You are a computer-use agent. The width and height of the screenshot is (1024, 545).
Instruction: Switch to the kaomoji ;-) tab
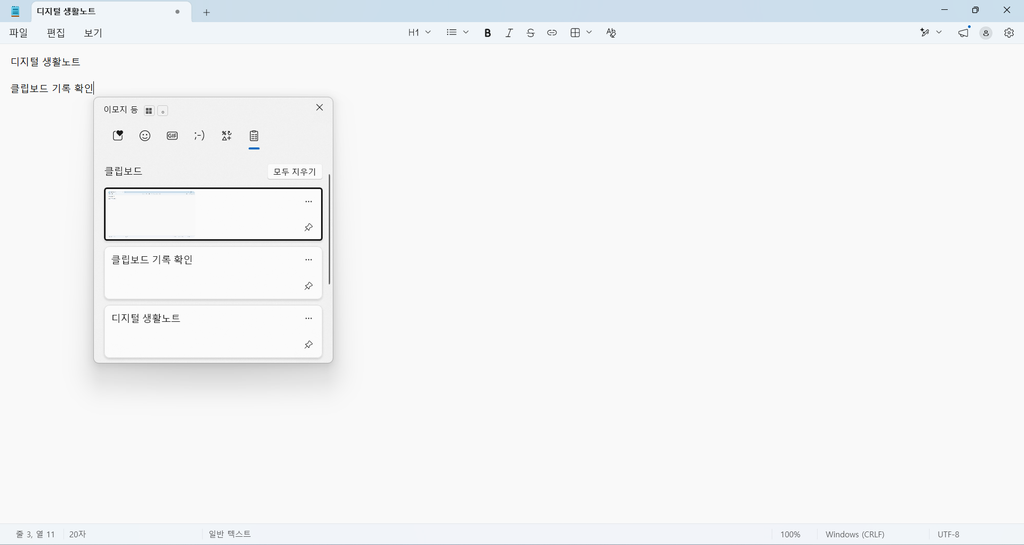pos(199,136)
